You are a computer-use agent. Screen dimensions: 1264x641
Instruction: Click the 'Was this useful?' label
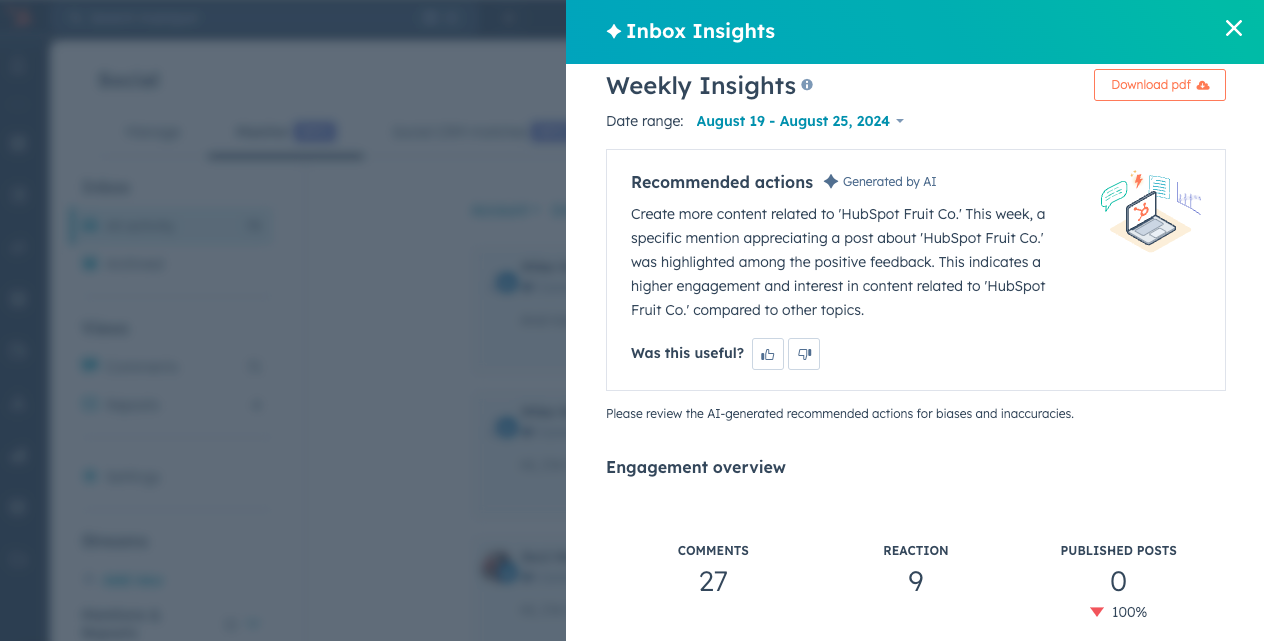[x=687, y=353]
